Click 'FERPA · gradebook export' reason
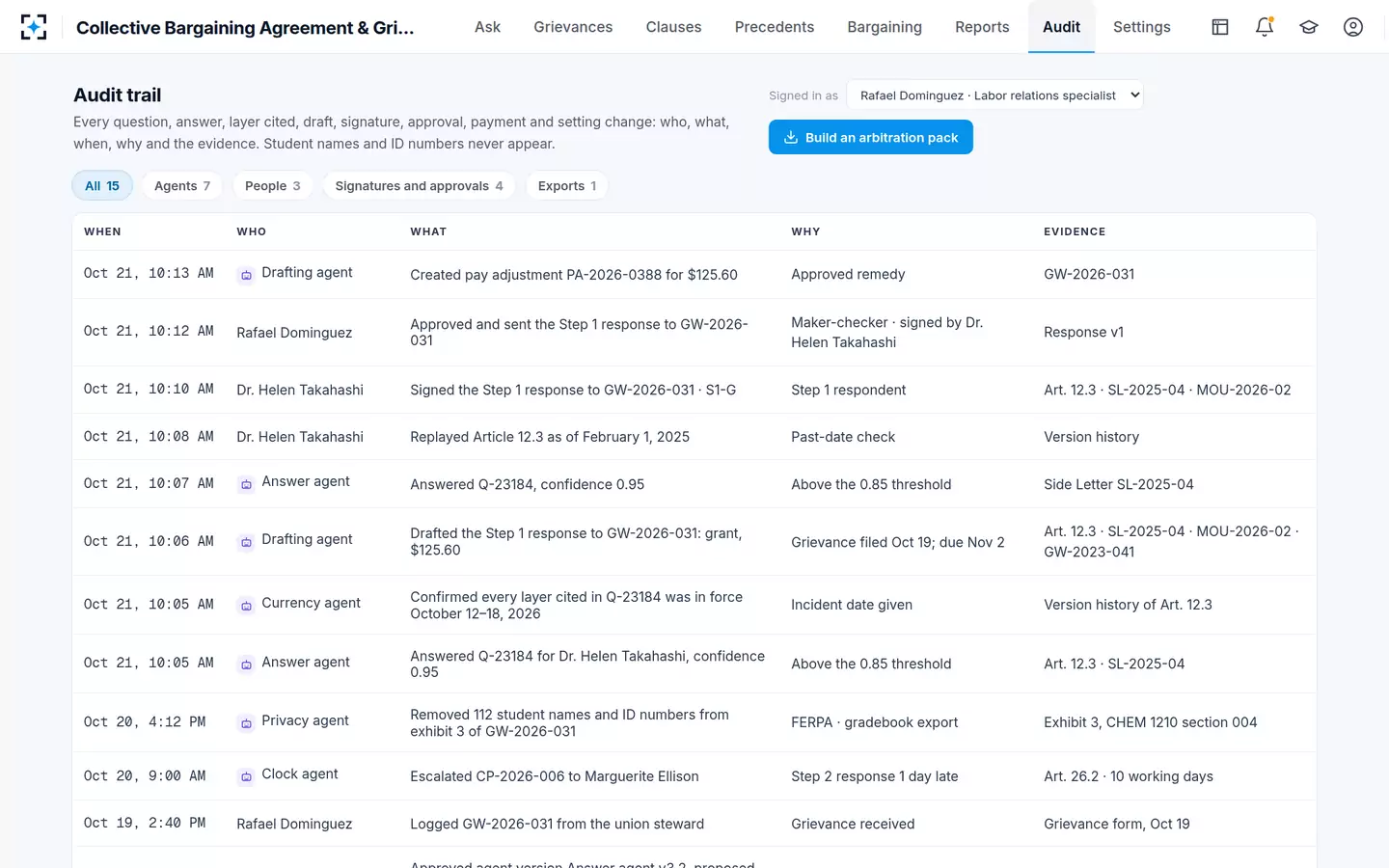 point(875,722)
